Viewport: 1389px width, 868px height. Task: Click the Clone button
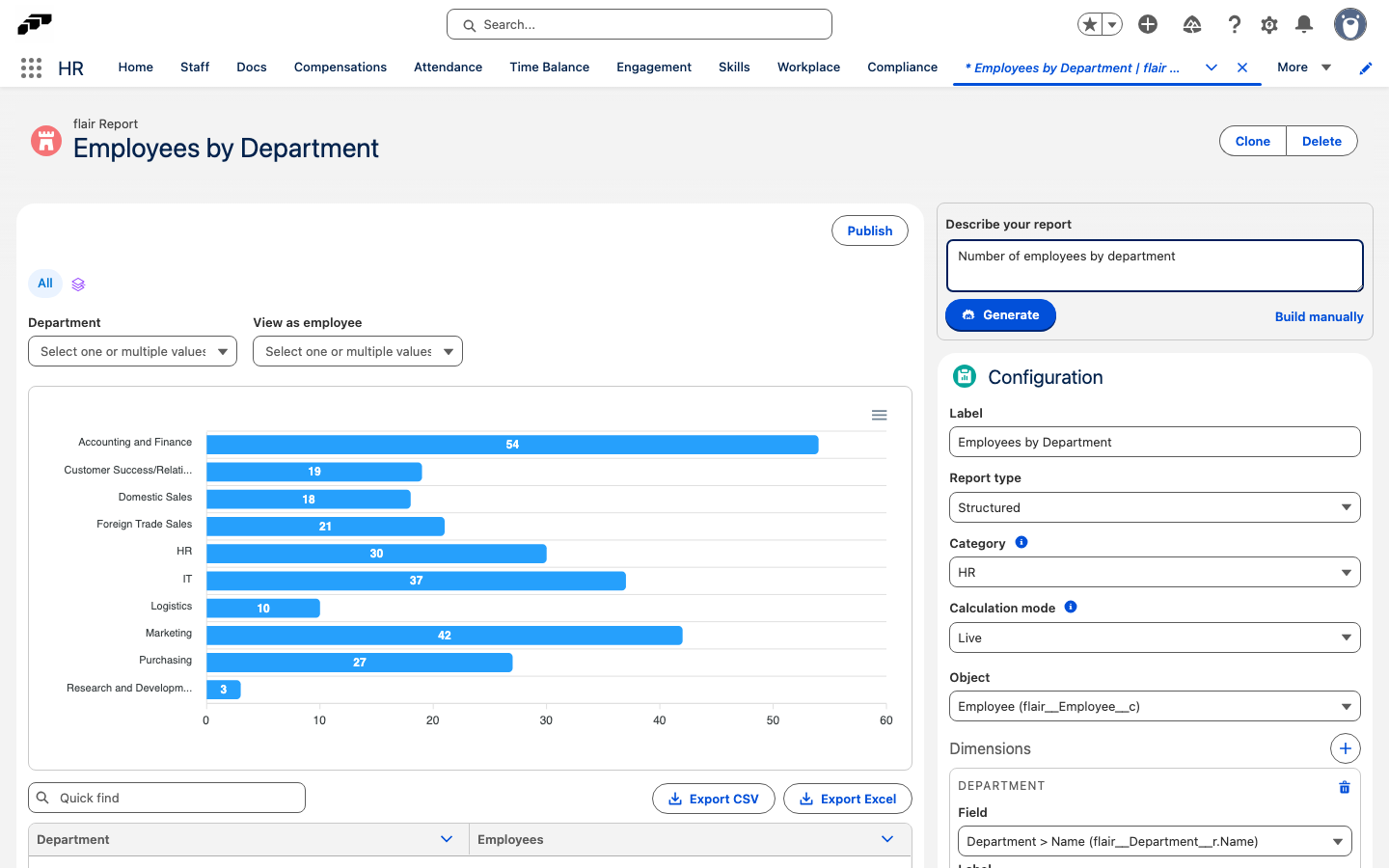(x=1253, y=141)
